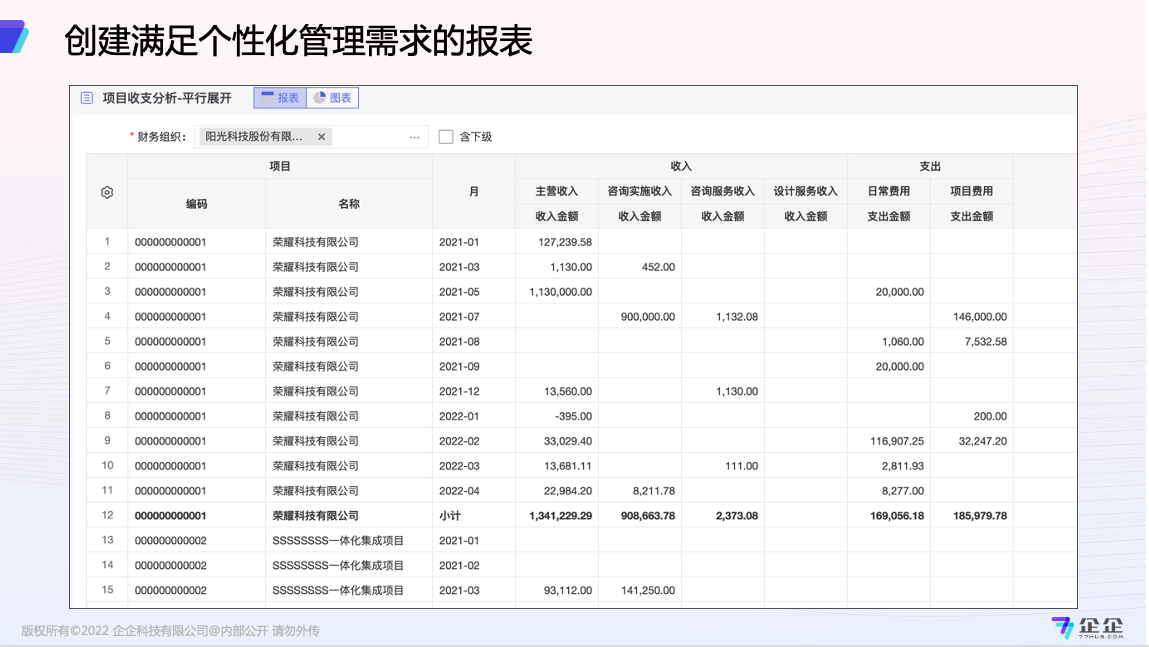The width and height of the screenshot is (1149, 647).
Task: Click the 财务组织 input field
Action: [368, 137]
